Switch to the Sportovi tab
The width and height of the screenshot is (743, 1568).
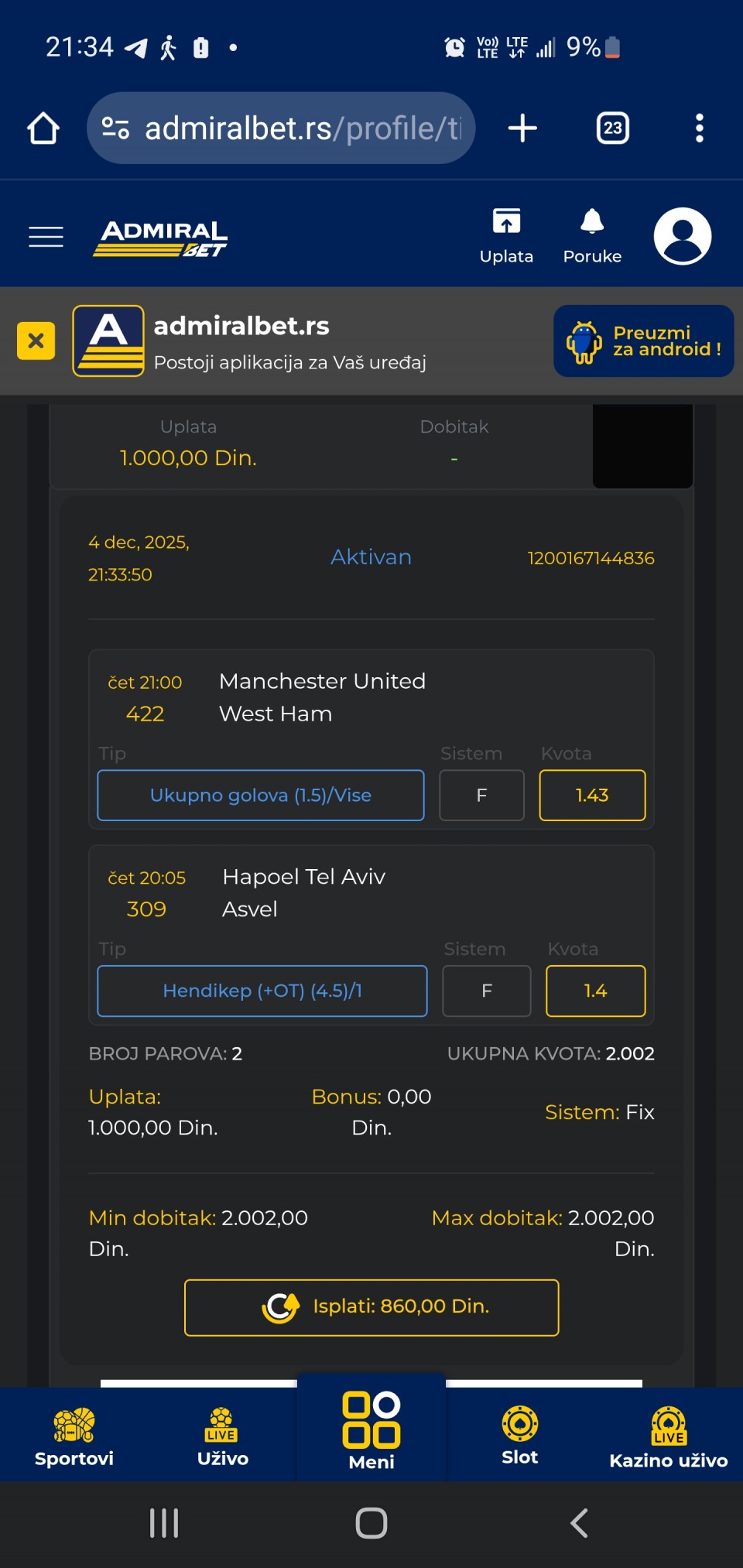coord(74,1436)
